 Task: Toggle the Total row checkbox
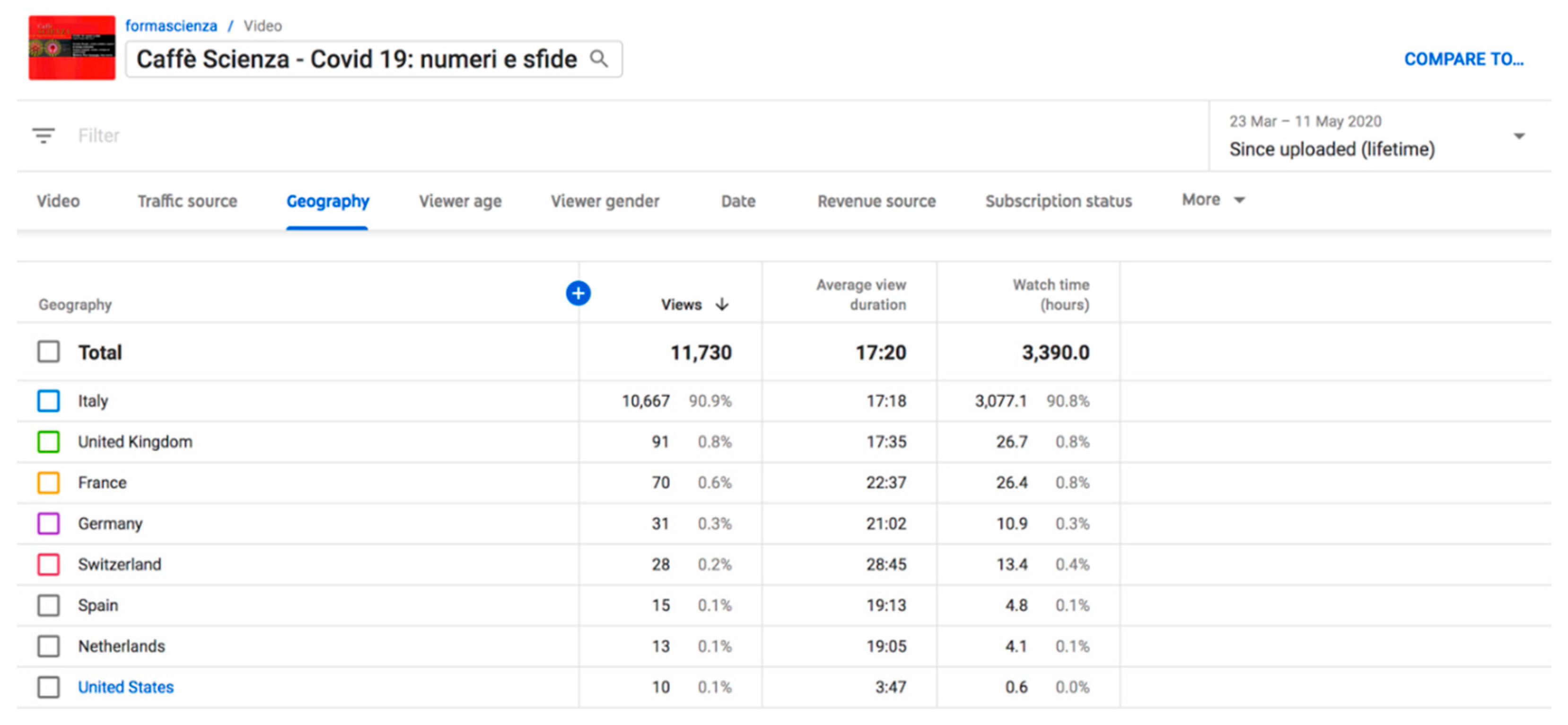click(x=49, y=352)
